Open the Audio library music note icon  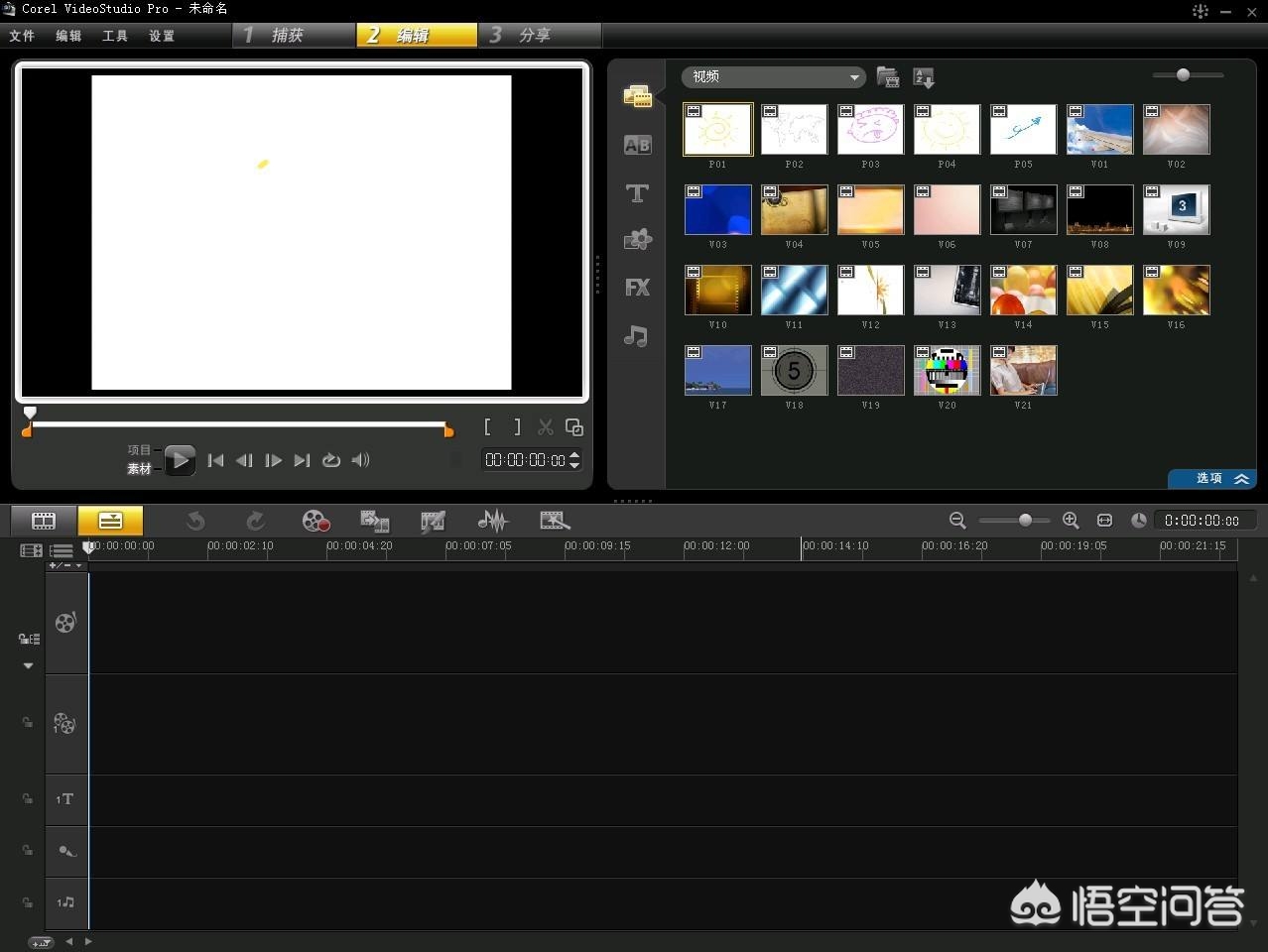coord(636,336)
